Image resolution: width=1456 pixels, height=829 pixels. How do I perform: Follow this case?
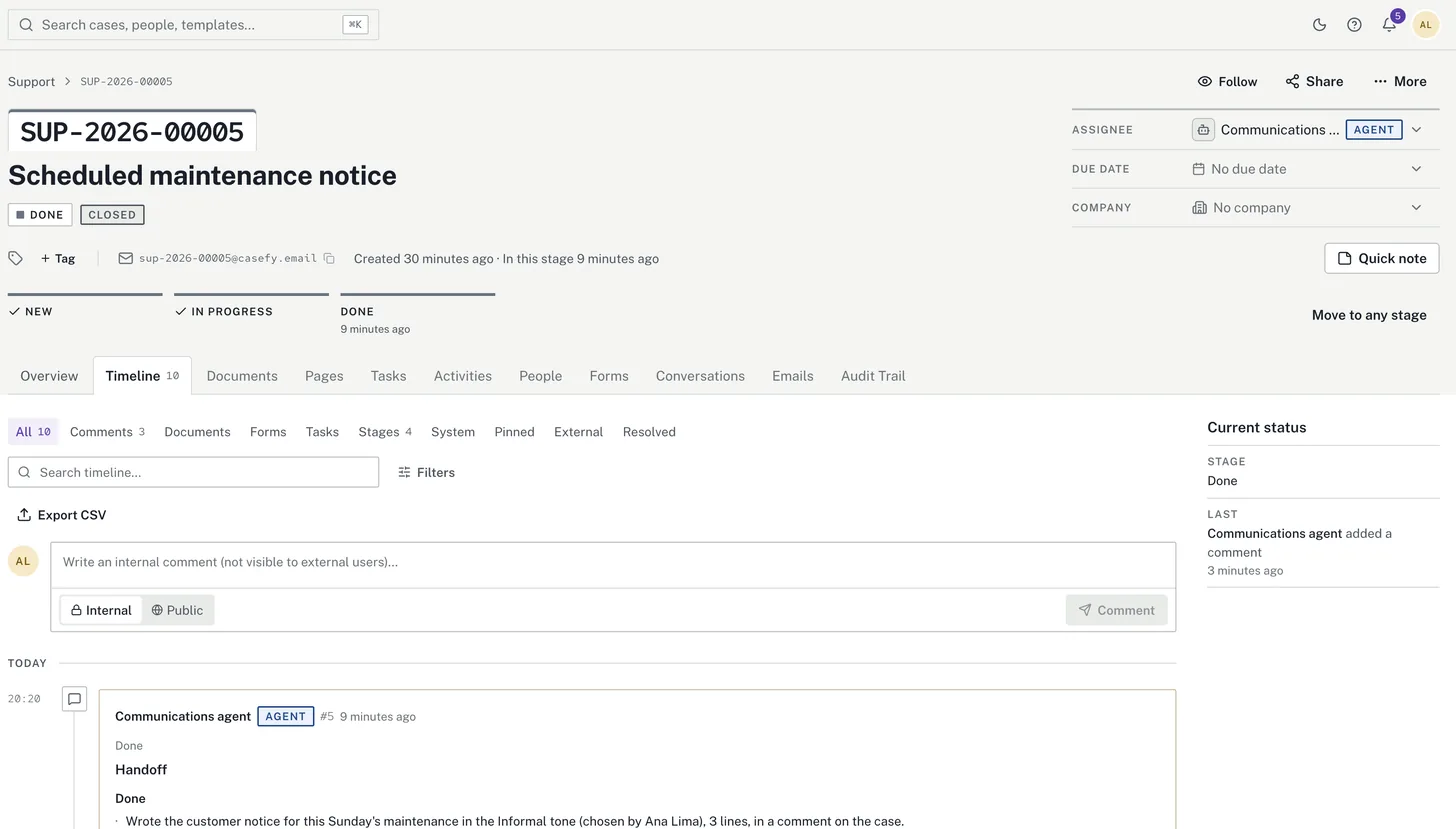pos(1227,82)
